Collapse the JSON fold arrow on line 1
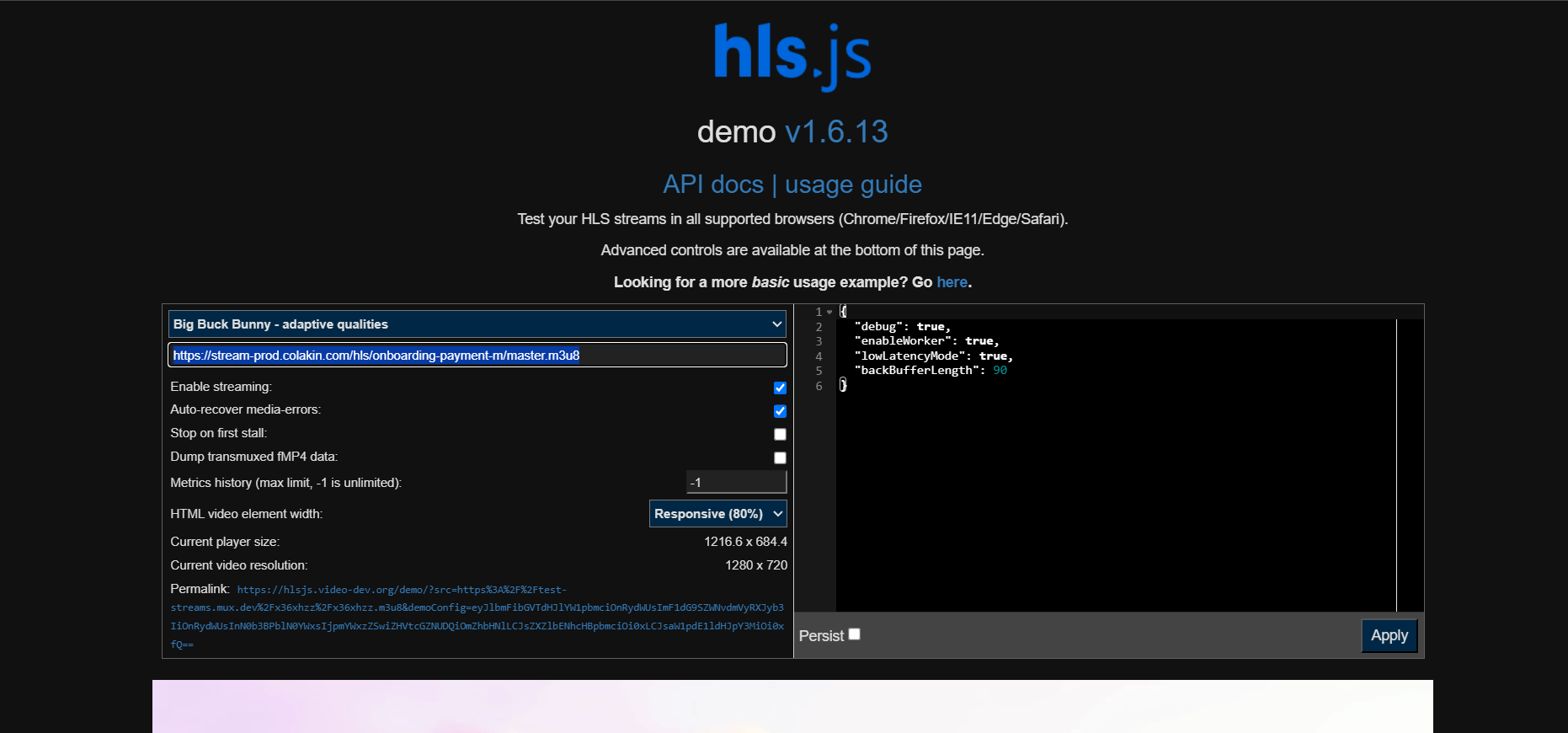Image resolution: width=1568 pixels, height=733 pixels. pos(829,312)
